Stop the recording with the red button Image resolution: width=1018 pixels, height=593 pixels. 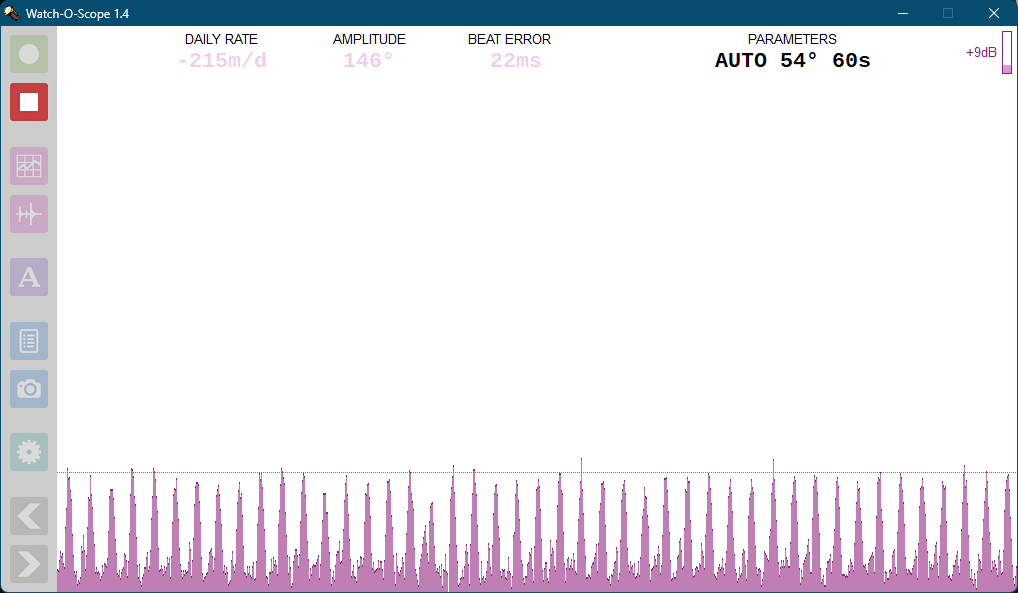tap(29, 102)
